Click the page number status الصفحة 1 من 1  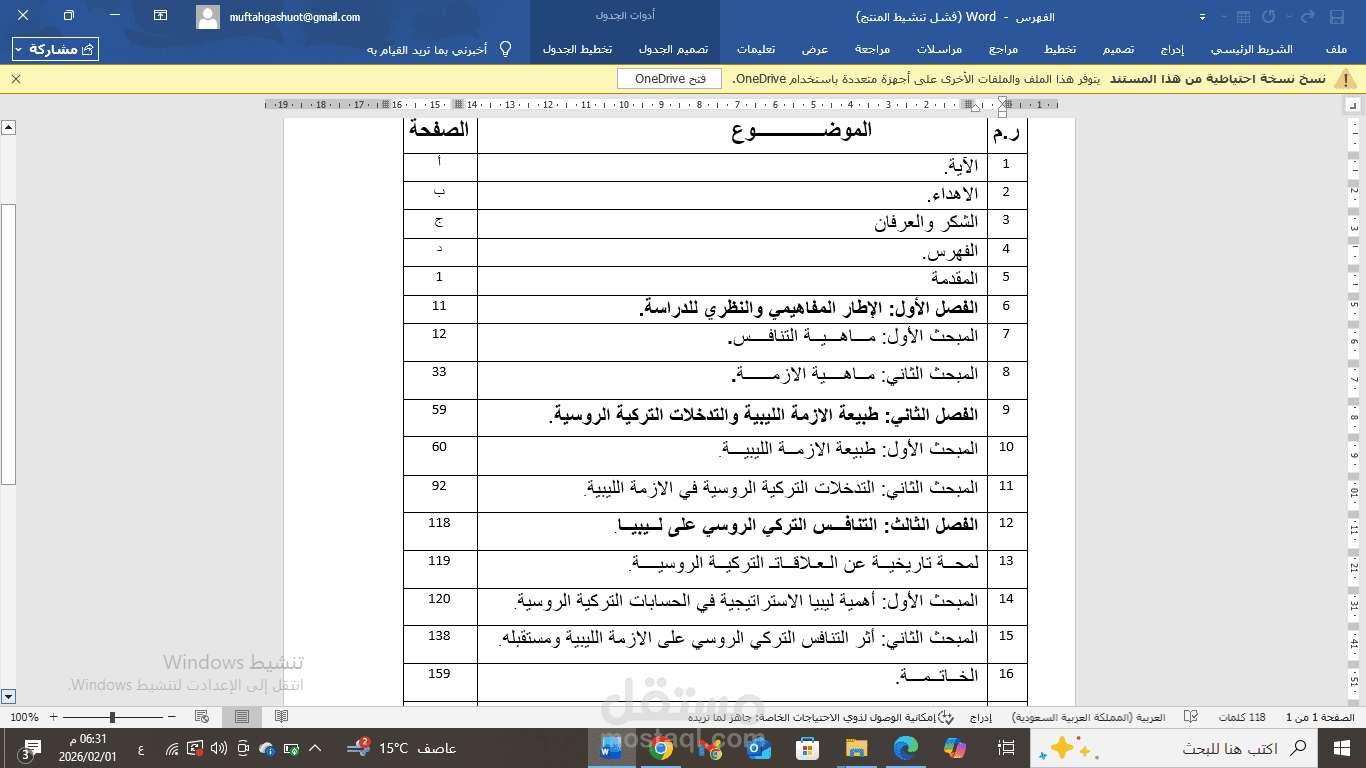pyautogui.click(x=1320, y=717)
